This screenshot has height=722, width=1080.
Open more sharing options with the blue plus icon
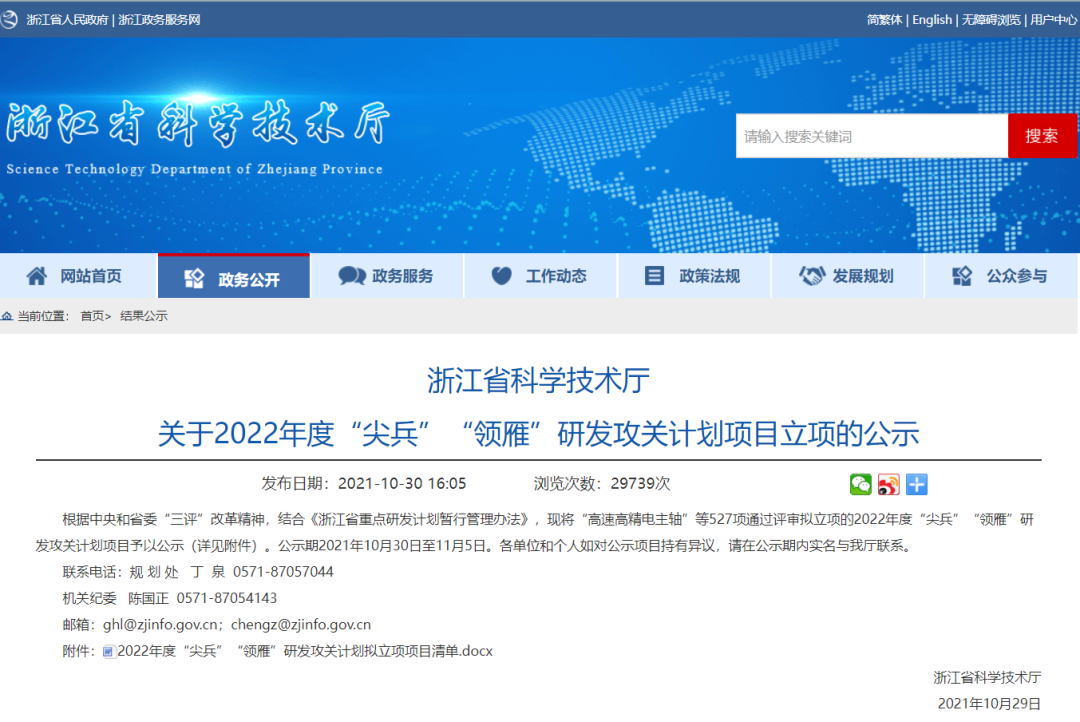tap(917, 484)
